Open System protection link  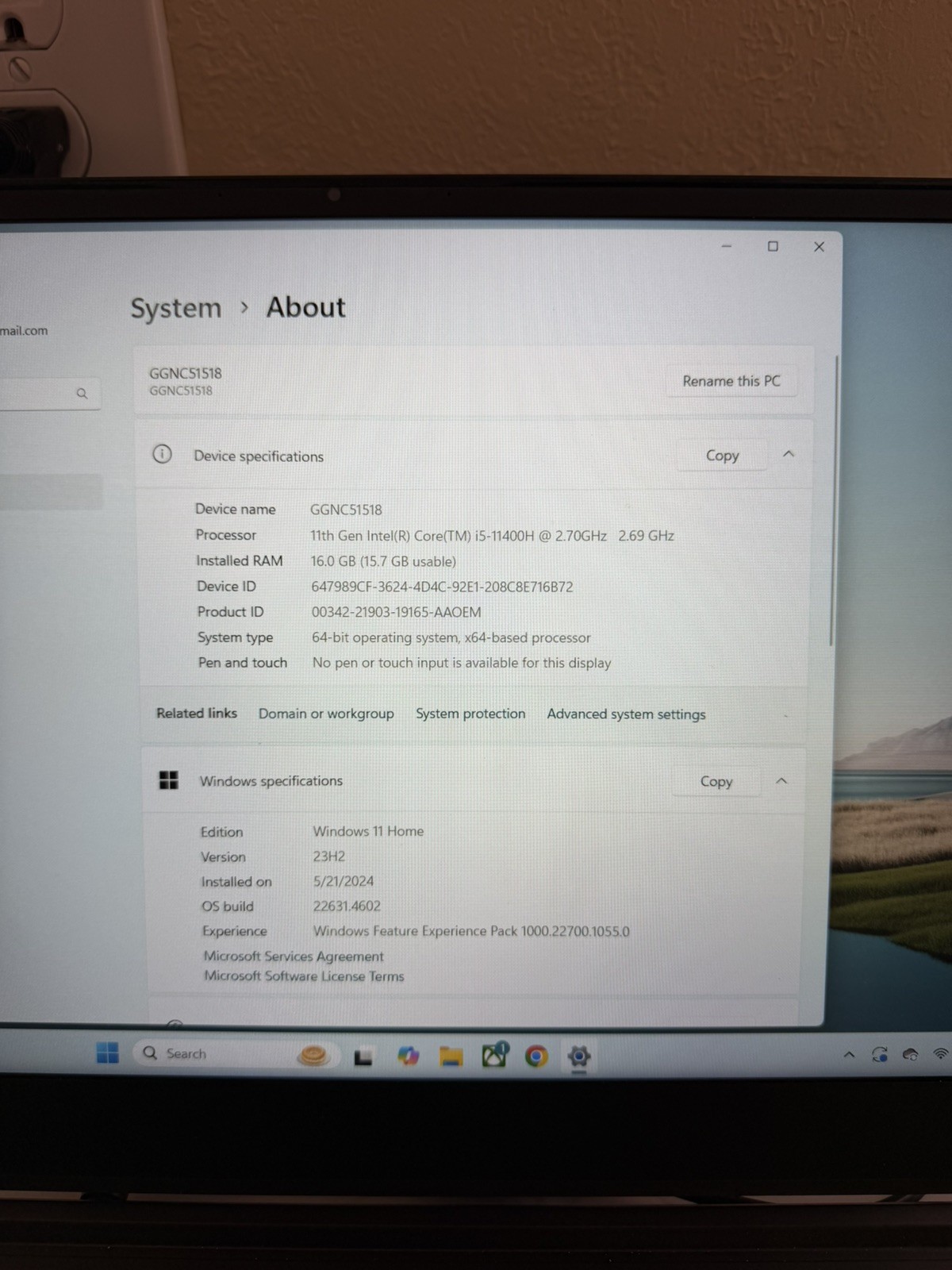470,714
